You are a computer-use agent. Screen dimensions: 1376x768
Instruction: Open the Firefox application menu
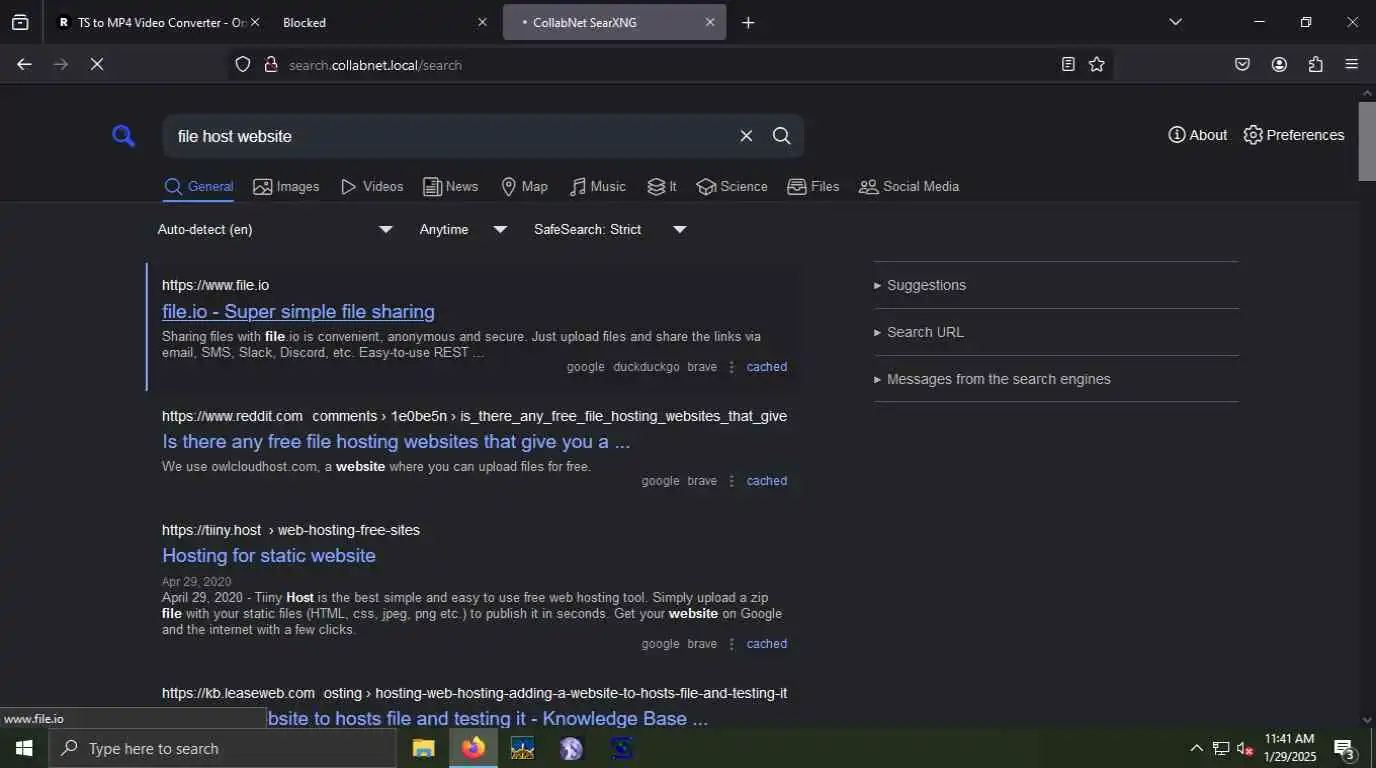coord(1352,65)
